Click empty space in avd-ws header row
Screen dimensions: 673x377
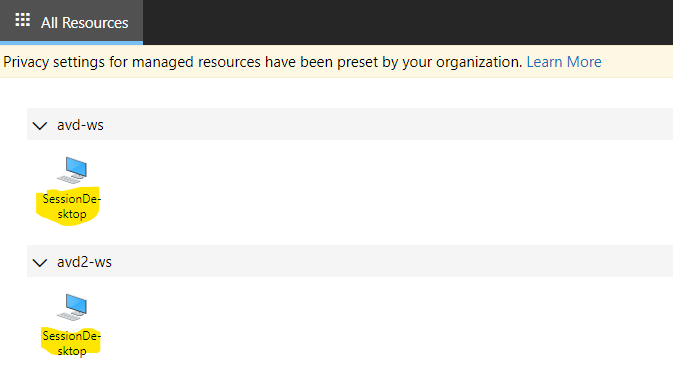pos(386,125)
